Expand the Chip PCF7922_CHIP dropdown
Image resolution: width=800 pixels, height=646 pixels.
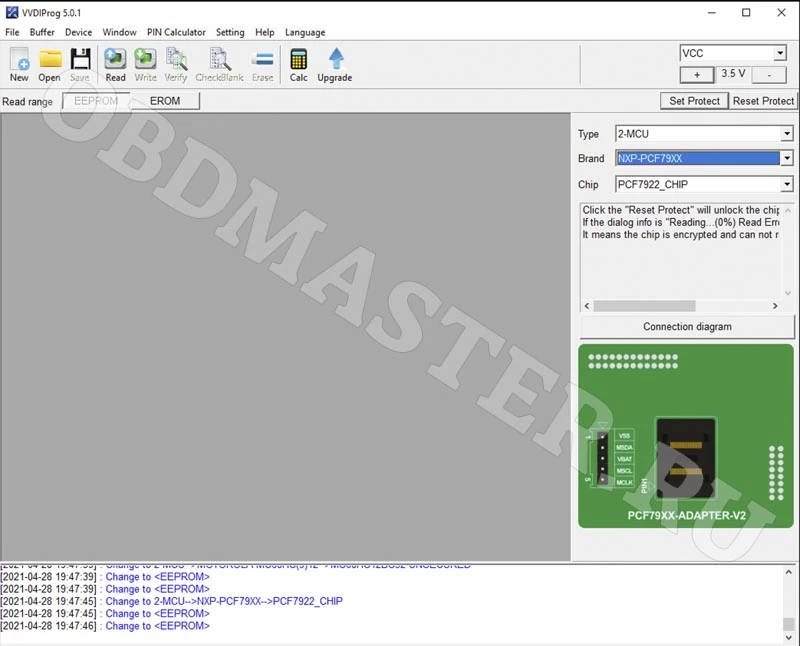tap(787, 184)
